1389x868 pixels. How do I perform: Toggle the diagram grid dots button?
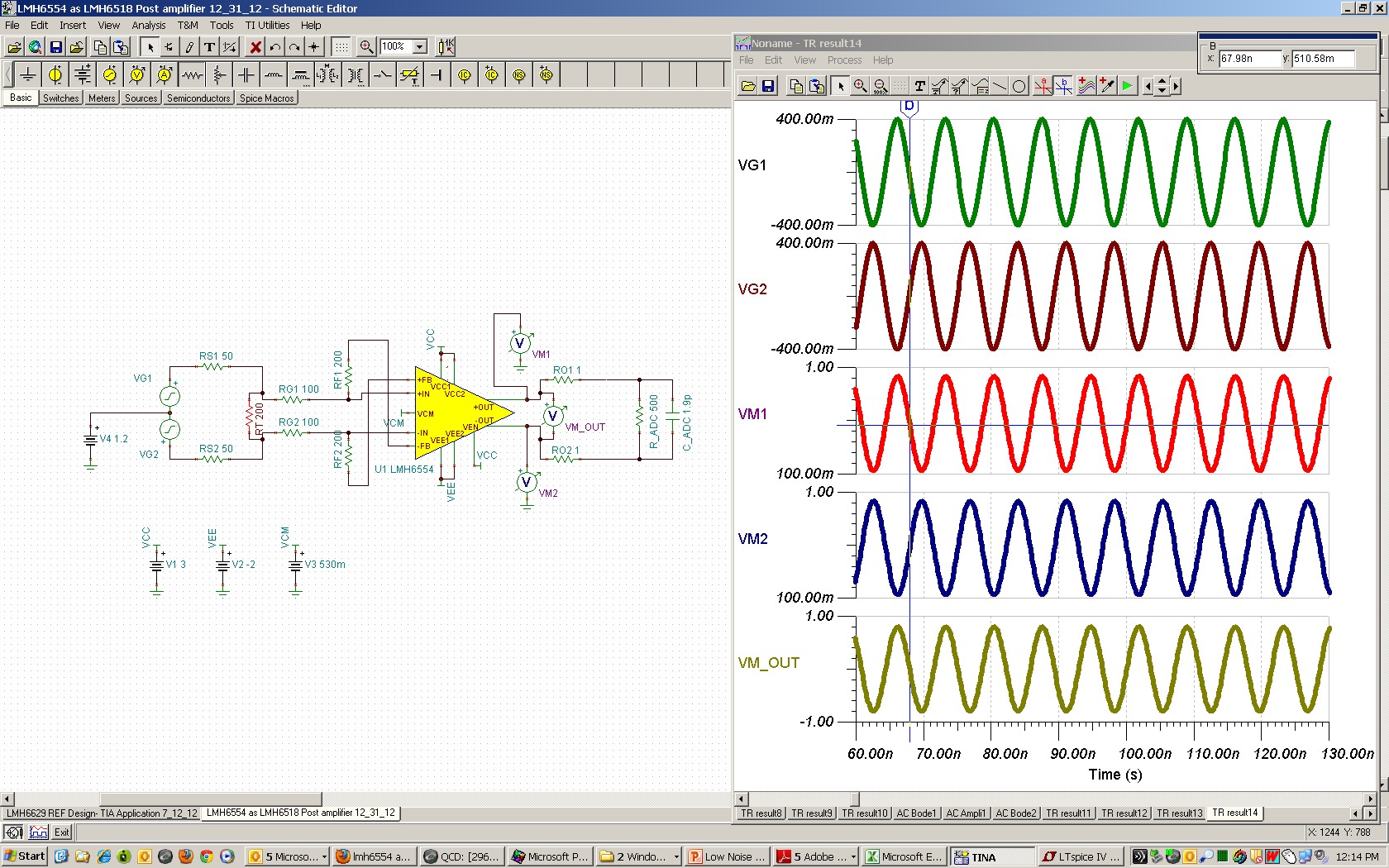click(x=900, y=86)
